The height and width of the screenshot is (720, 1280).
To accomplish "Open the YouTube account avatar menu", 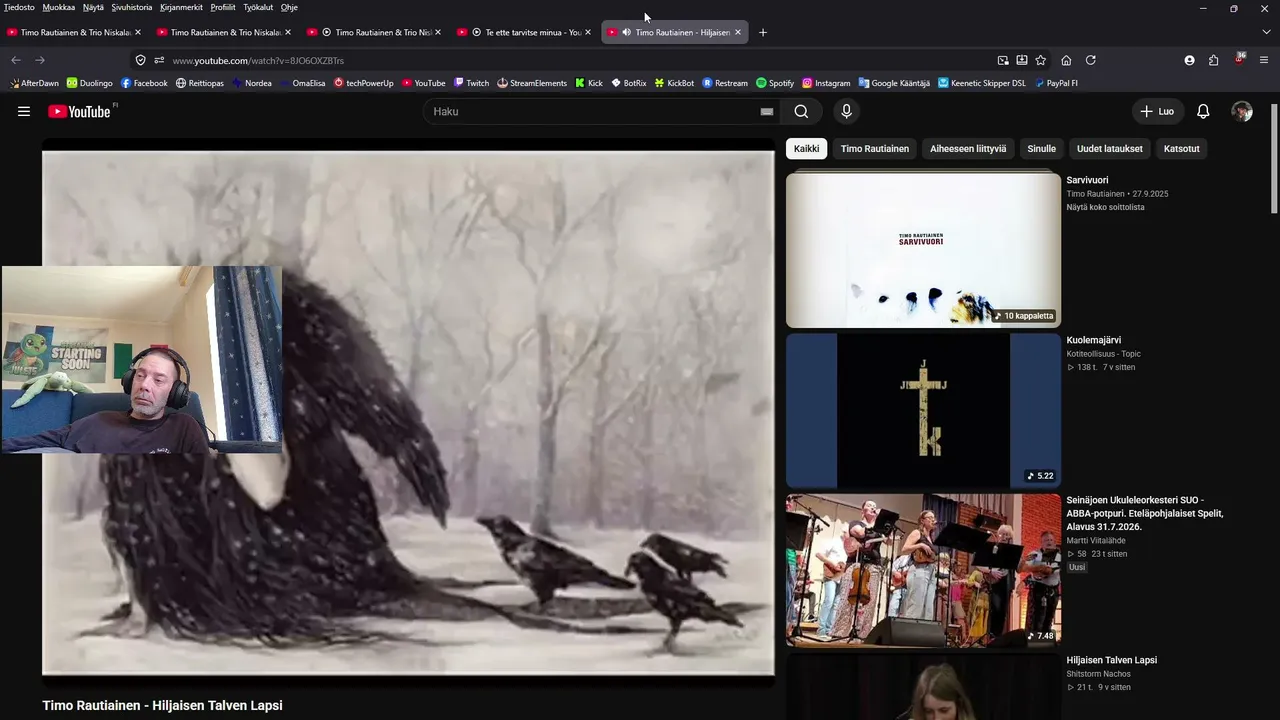I will 1242,112.
